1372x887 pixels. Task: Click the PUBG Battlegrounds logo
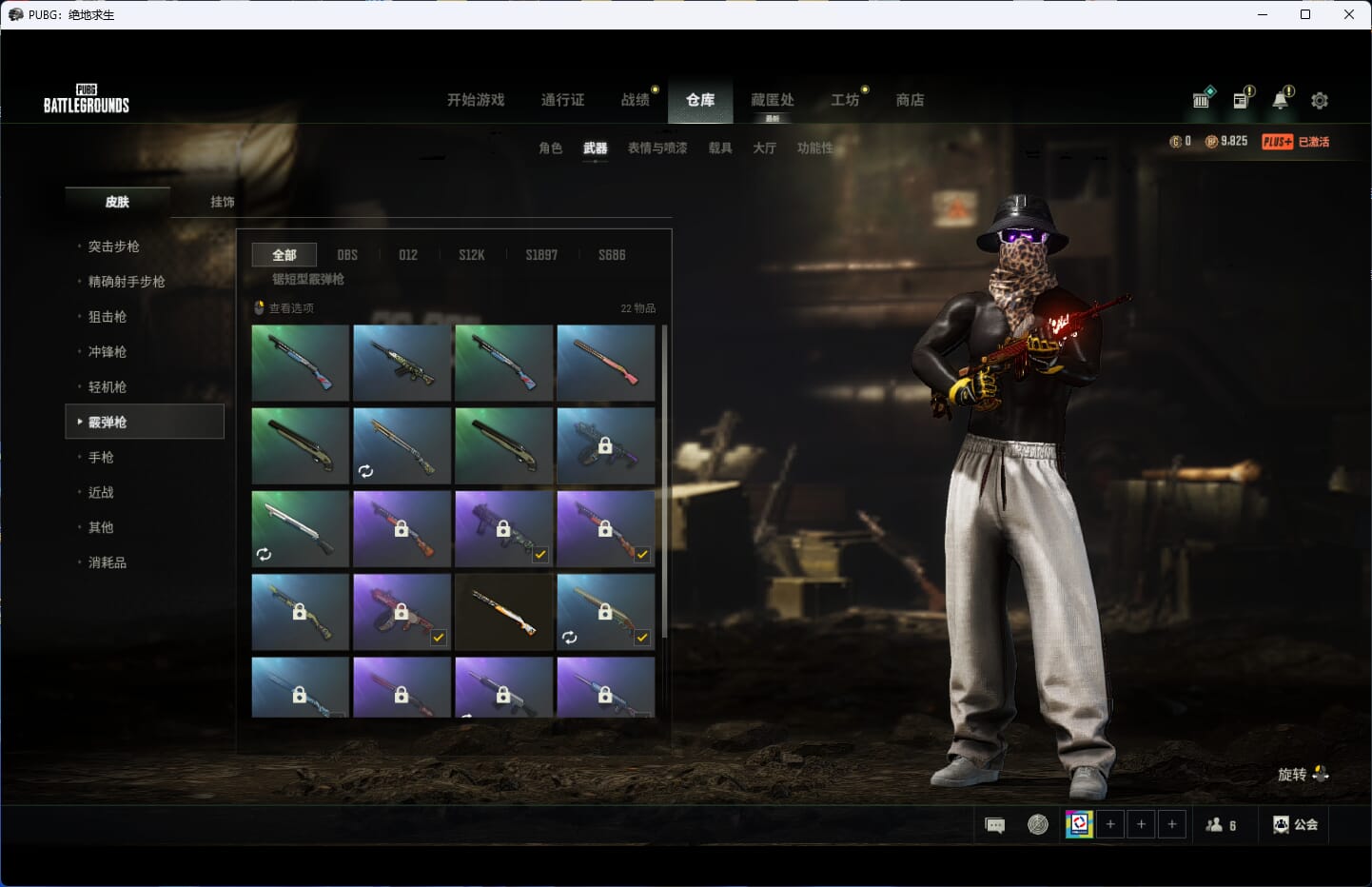click(x=87, y=99)
